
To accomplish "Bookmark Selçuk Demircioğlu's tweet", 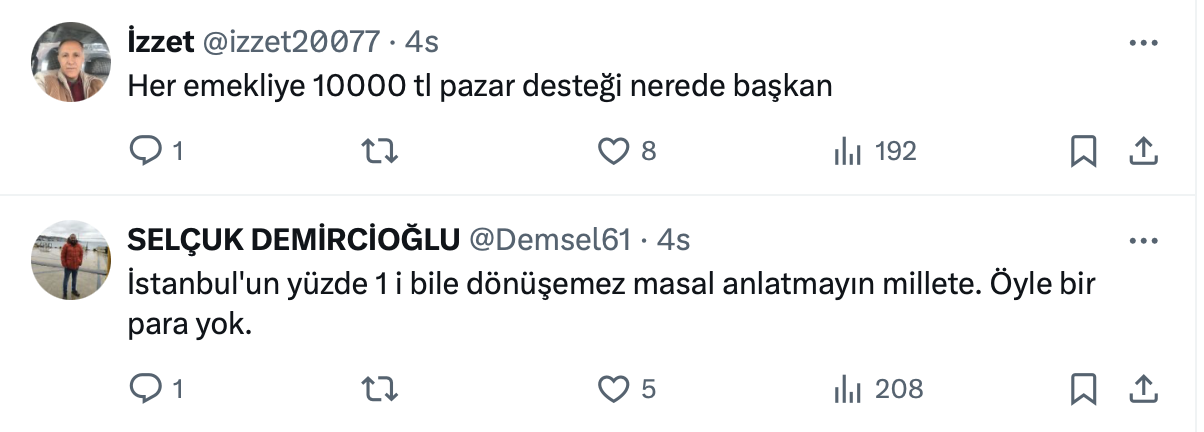I will 1084,388.
